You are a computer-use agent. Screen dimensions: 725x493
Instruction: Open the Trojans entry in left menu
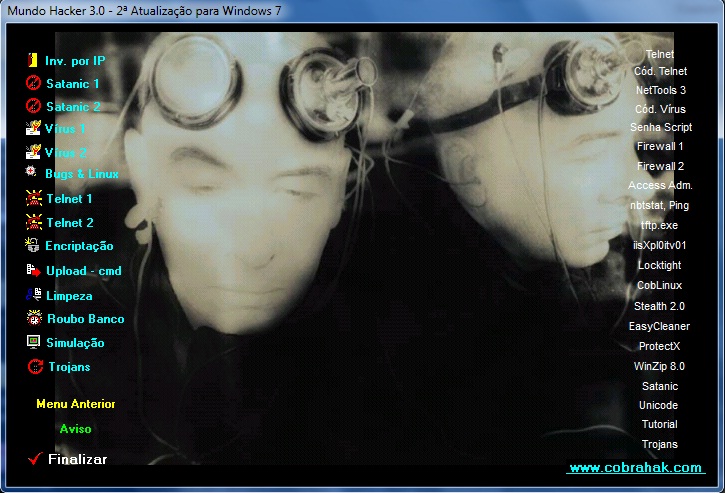(x=69, y=367)
